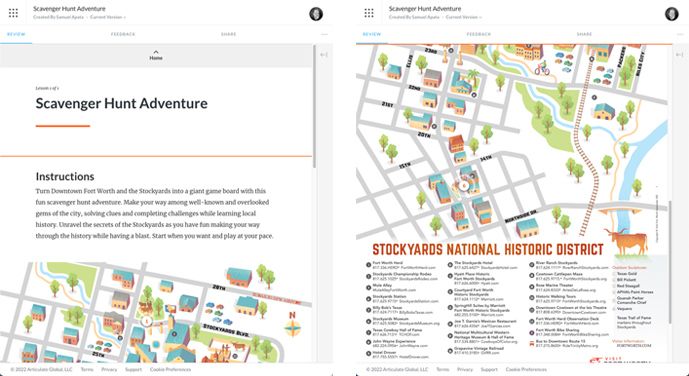689x376 pixels.
Task: Switch to Feedback tab in right window
Action: pyautogui.click(x=479, y=34)
